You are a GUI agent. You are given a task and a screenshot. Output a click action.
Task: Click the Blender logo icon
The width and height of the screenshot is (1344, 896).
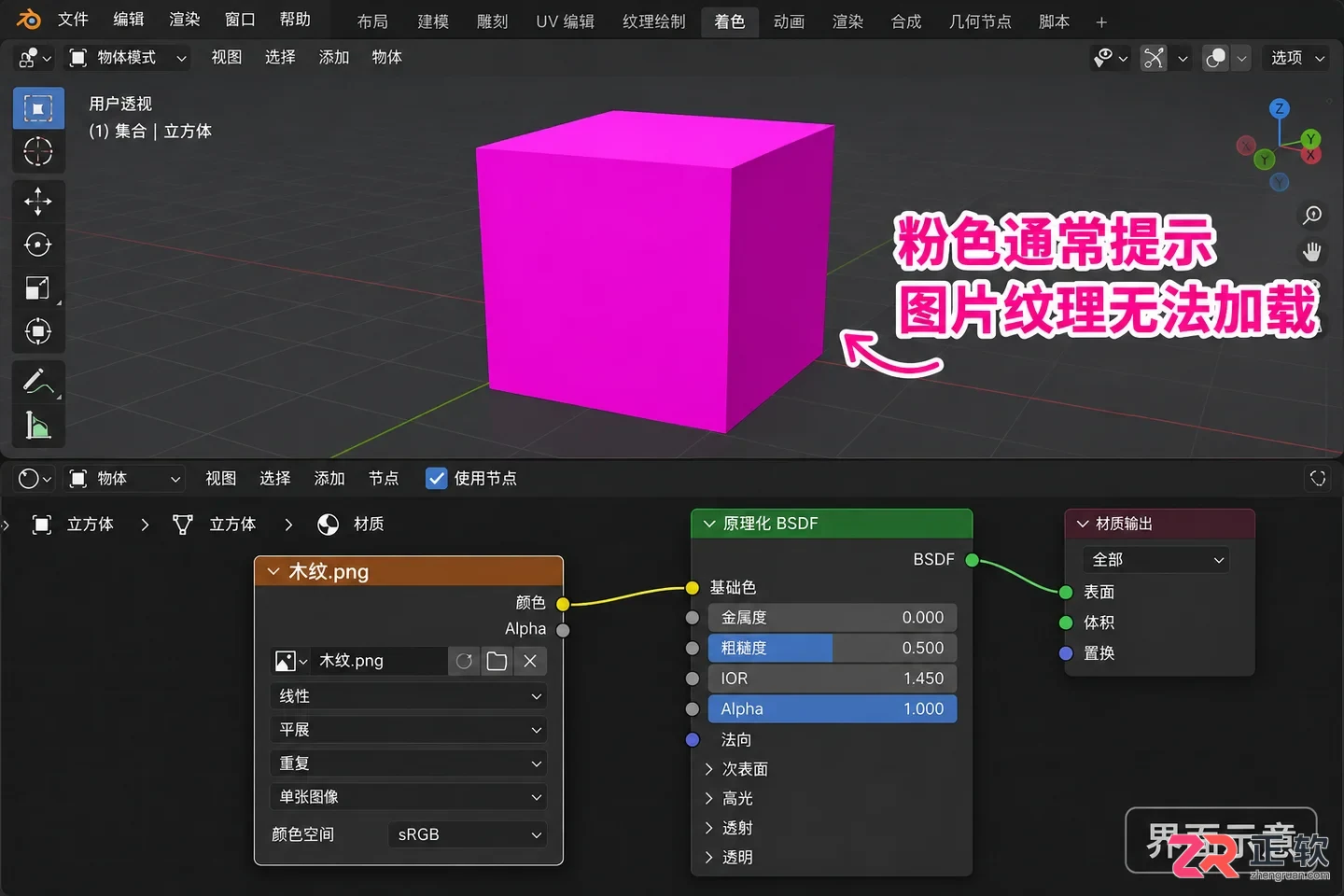point(28,20)
